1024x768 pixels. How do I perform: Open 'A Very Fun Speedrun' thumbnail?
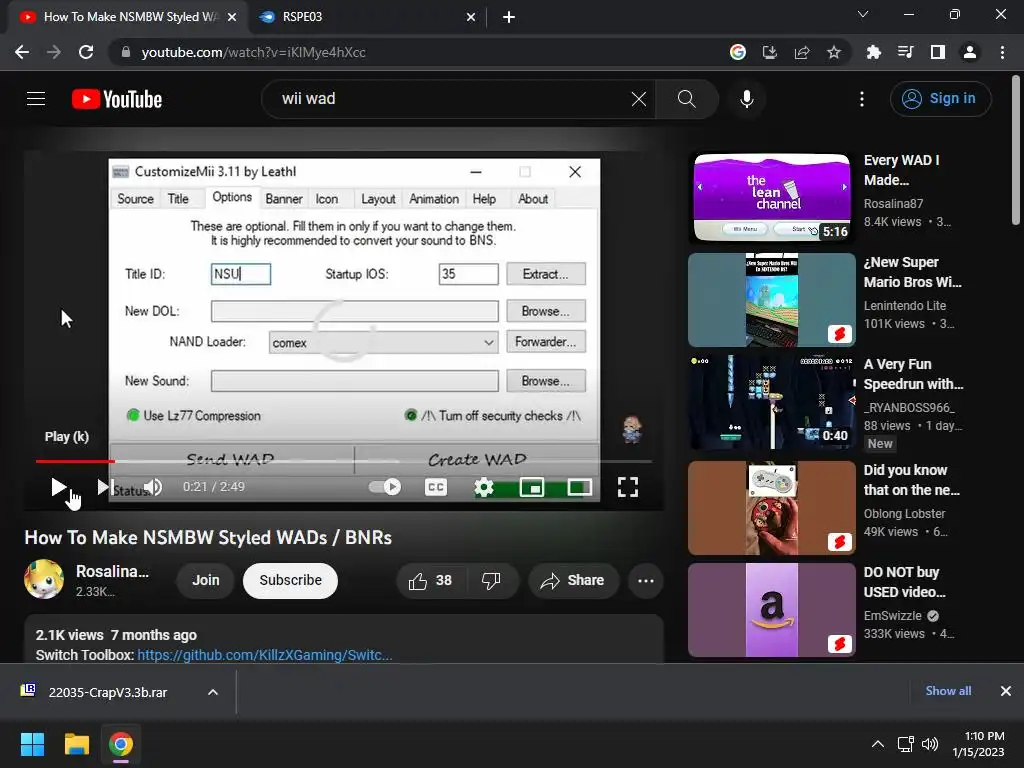click(x=771, y=402)
